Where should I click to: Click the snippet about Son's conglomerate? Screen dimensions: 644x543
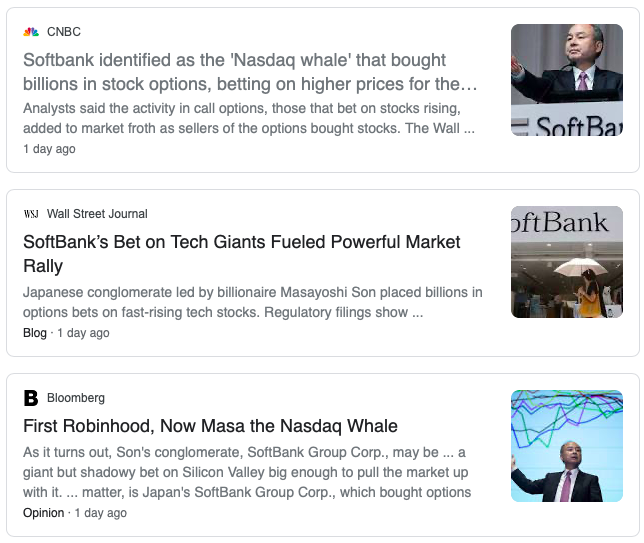click(x=247, y=472)
